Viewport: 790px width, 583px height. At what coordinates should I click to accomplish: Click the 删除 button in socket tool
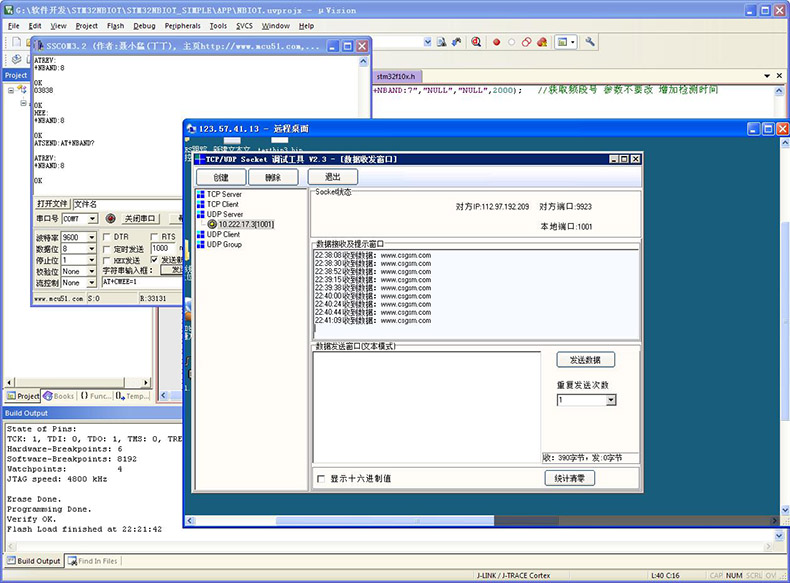[273, 177]
